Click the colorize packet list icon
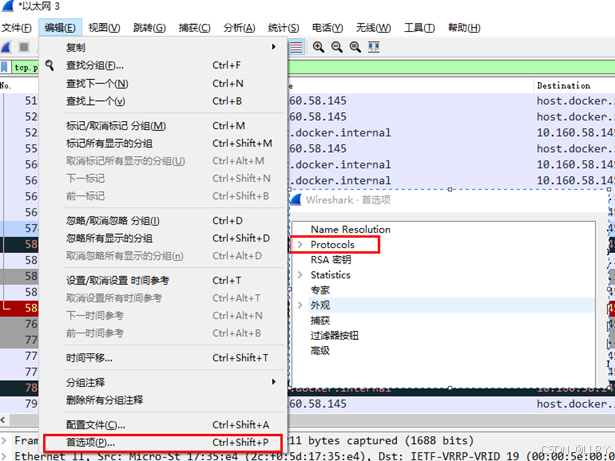615x461 pixels. coord(296,47)
